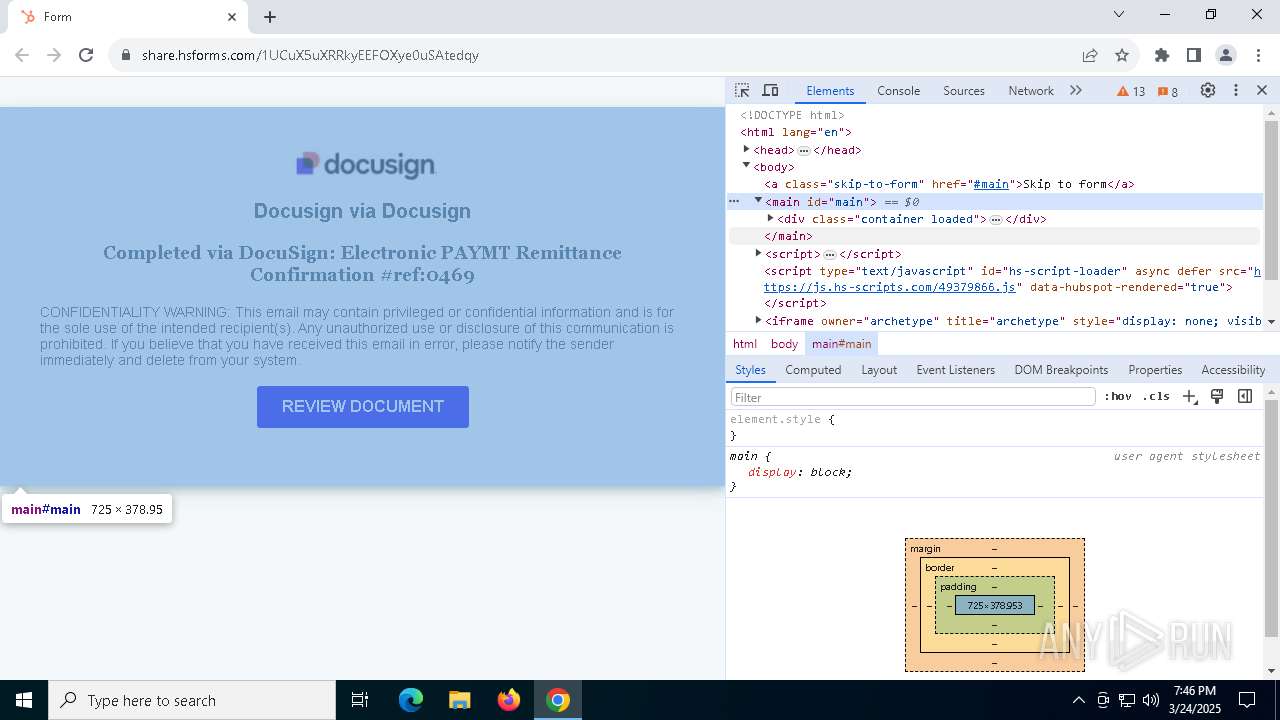The width and height of the screenshot is (1280, 720).
Task: Click the issues count badge showing 8
Action: 1168,91
